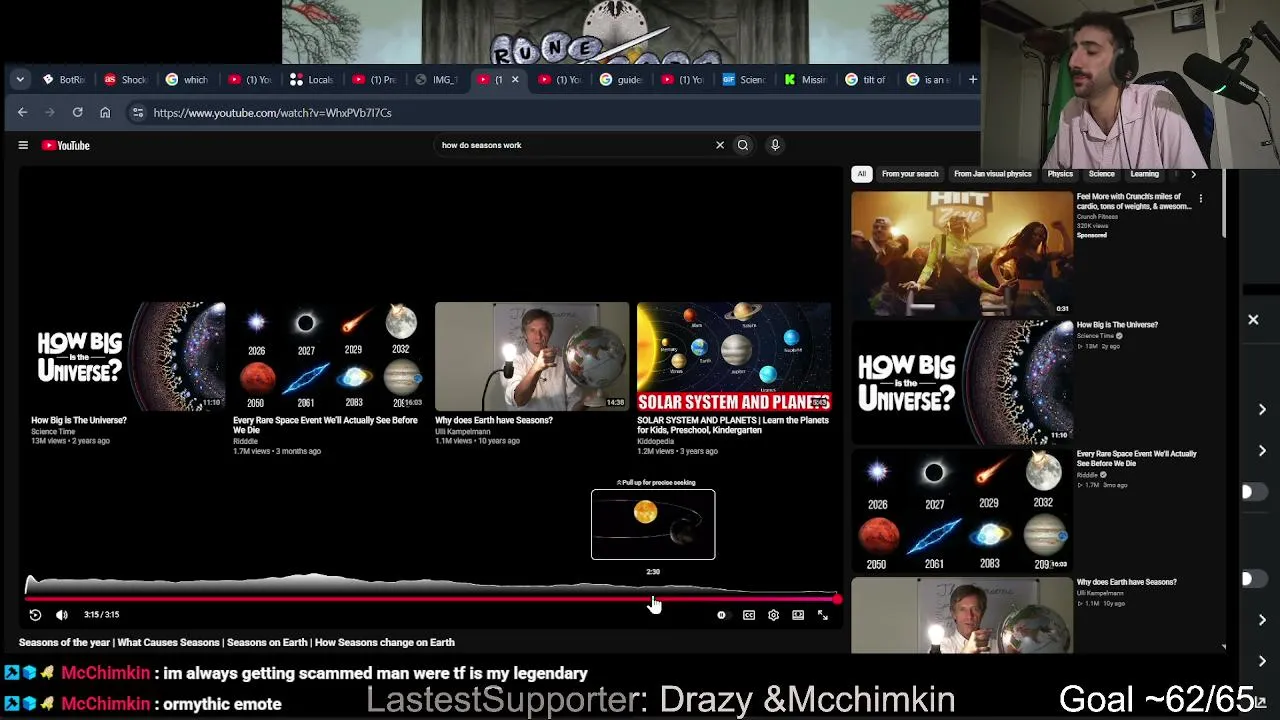The image size is (1280, 720).
Task: Go to the YouTube home logo
Action: click(66, 145)
